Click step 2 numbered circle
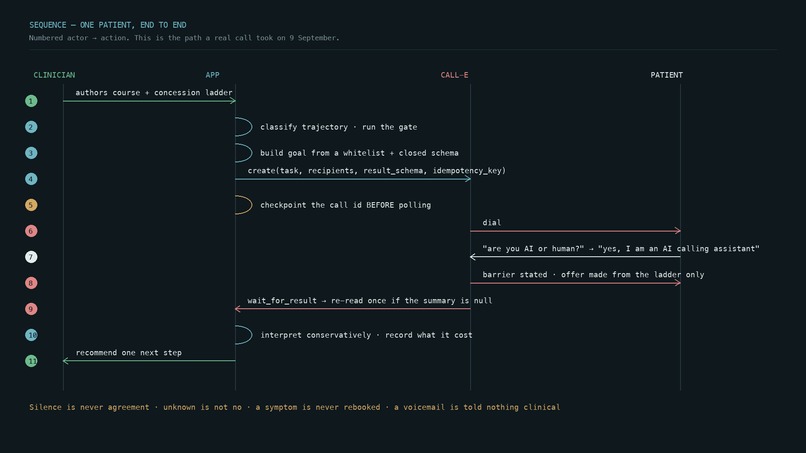This screenshot has height=453, width=806. [31, 127]
